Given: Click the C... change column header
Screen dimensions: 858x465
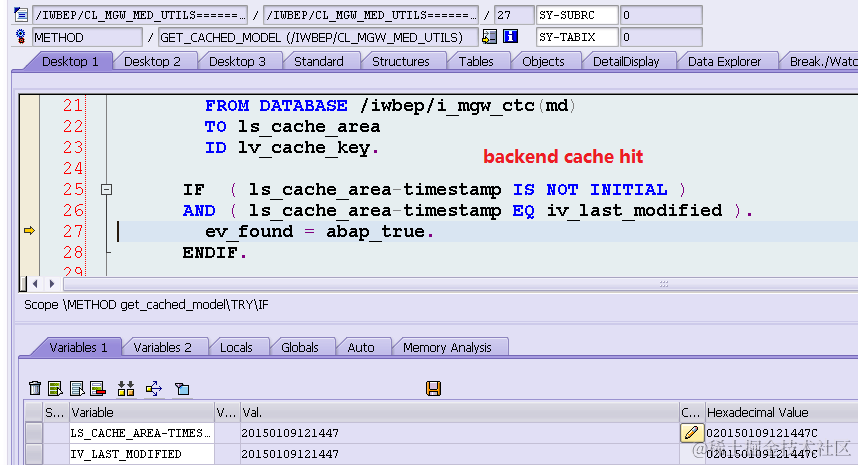Looking at the screenshot, I should (691, 412).
